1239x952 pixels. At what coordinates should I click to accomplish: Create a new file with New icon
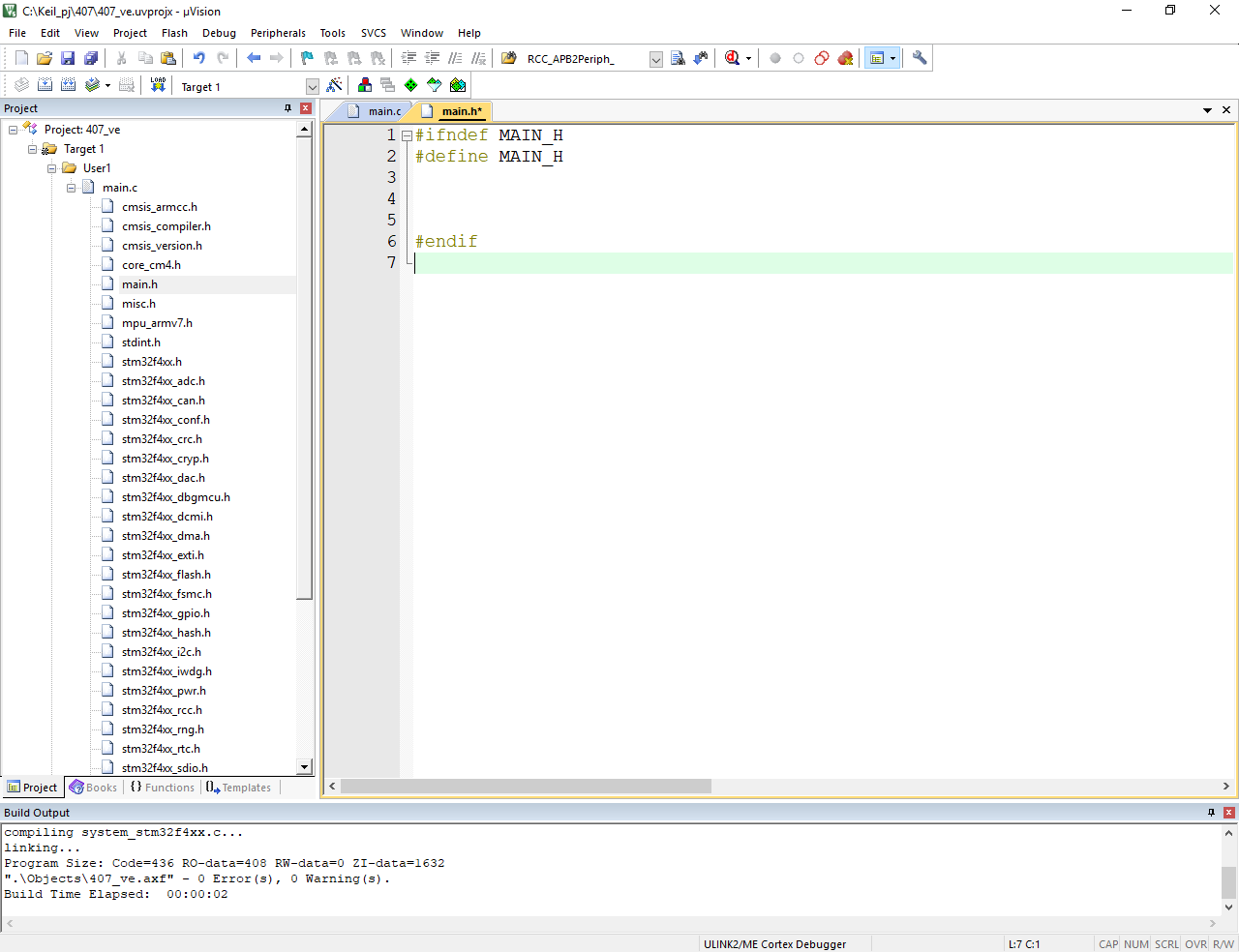[21, 58]
